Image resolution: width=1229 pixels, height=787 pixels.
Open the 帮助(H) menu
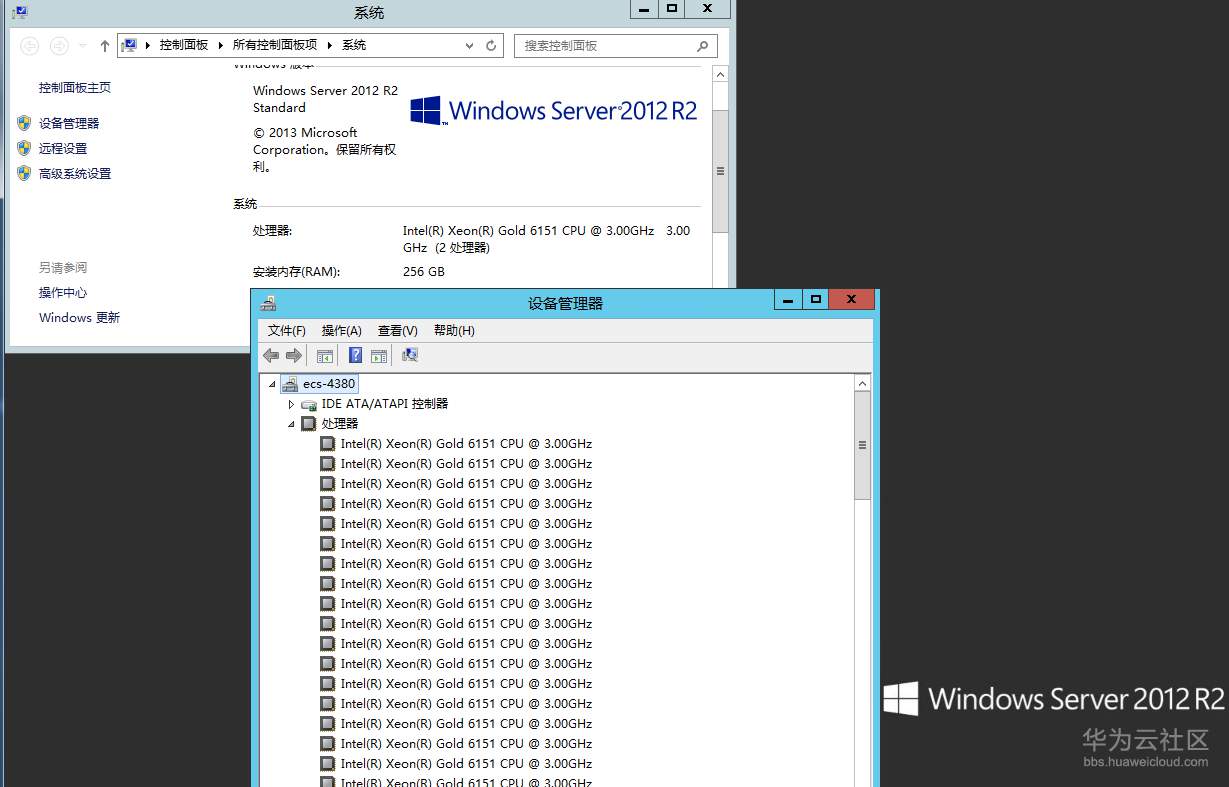[x=454, y=330]
